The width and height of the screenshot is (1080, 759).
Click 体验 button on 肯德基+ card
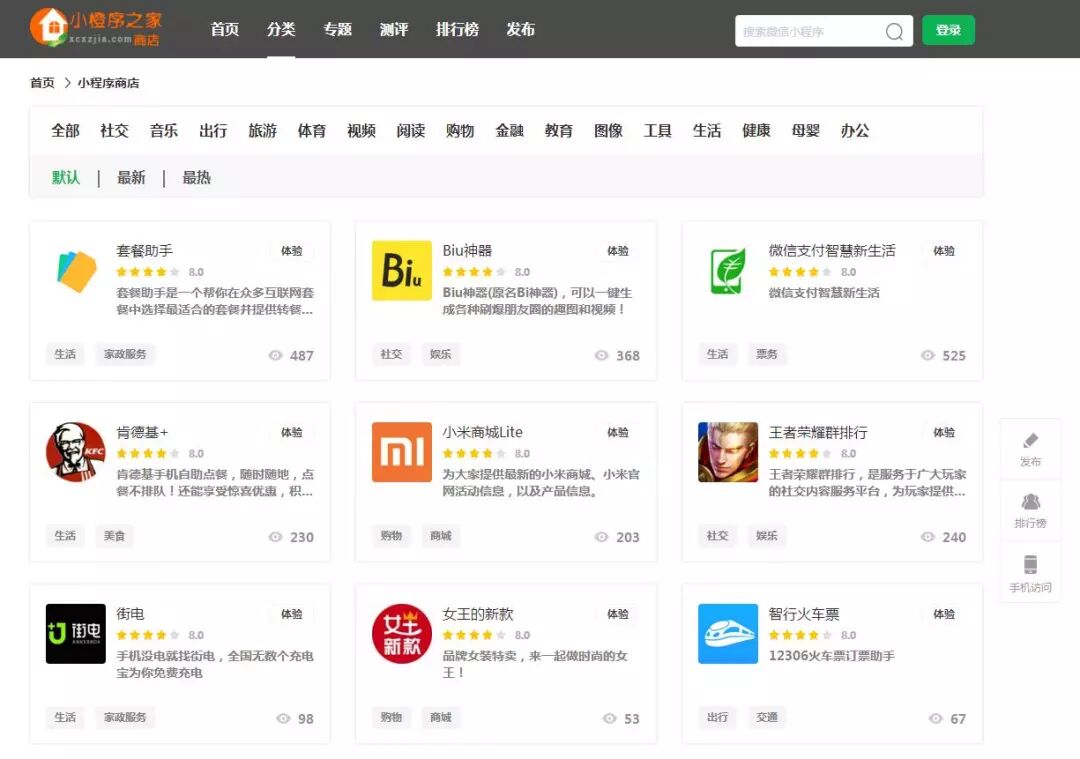[x=291, y=433]
